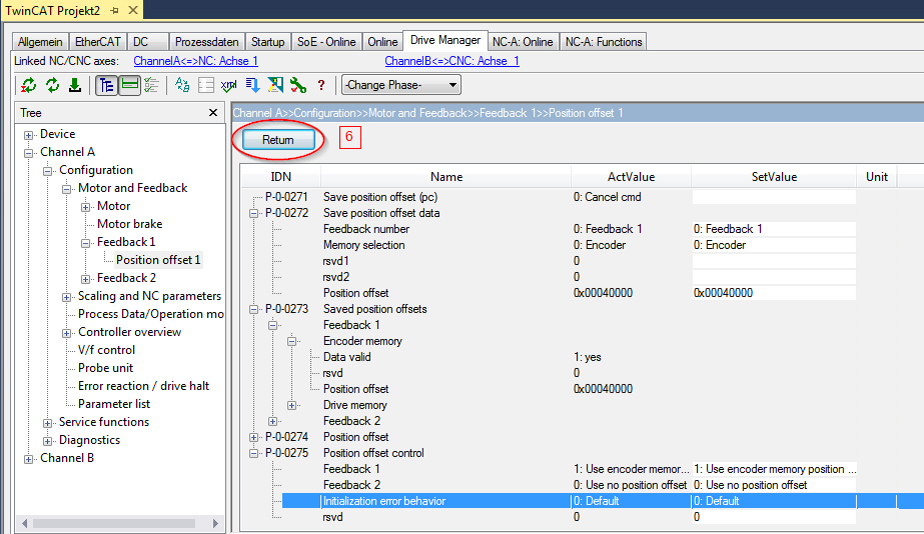Viewport: 924px width, 534px height.
Task: Expand the Diagnostics tree node
Action: pos(47,441)
